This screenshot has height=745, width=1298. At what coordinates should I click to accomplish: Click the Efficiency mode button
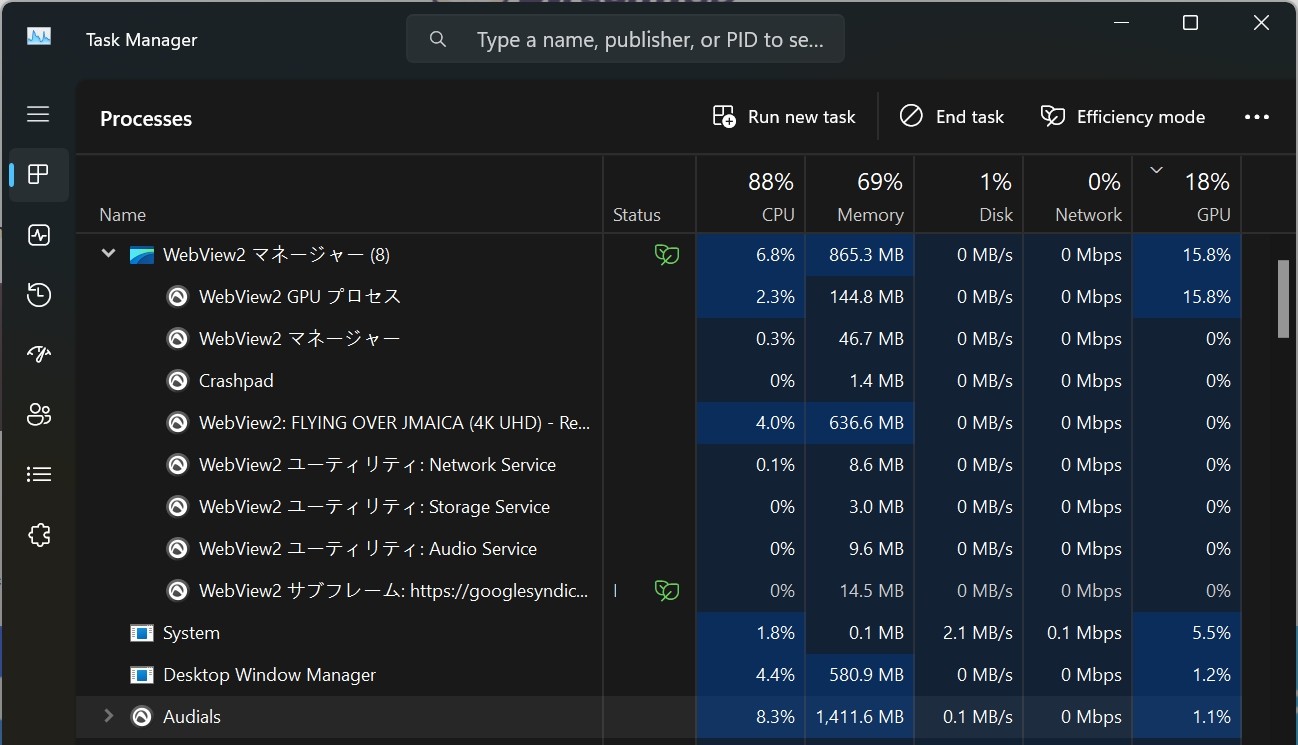(1122, 117)
